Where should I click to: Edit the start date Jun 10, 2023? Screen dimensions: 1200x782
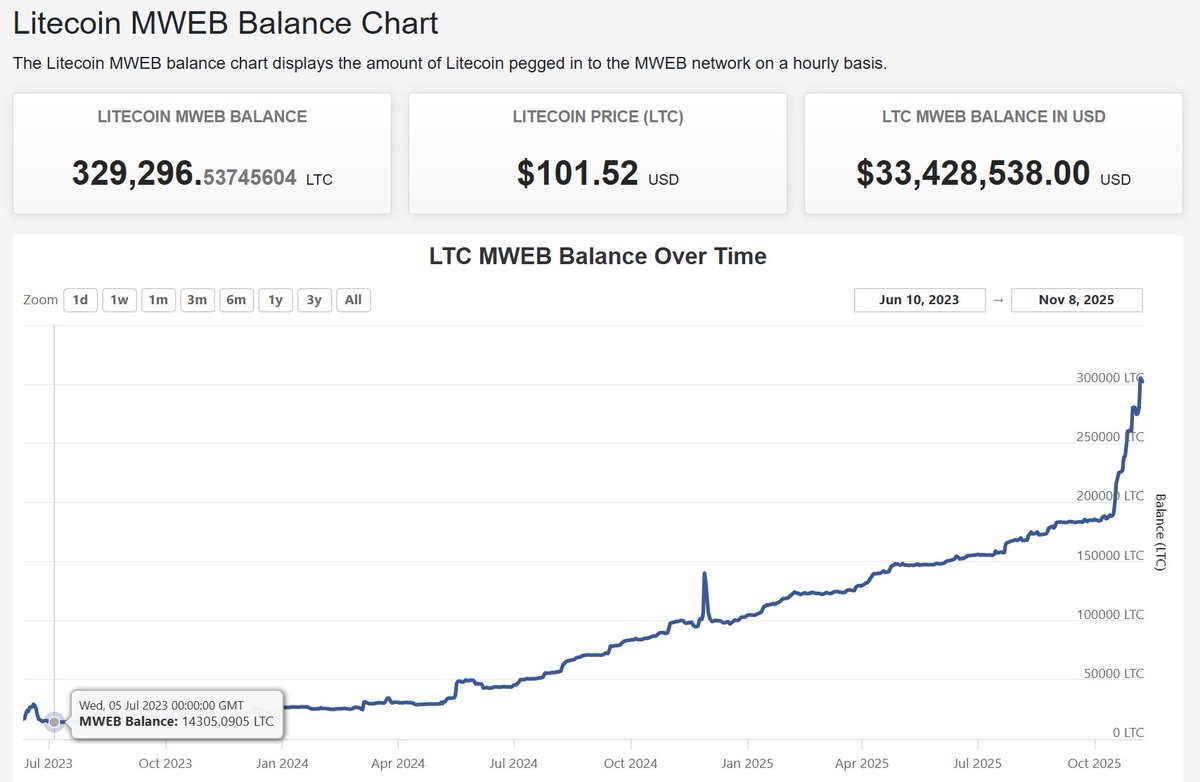[920, 300]
